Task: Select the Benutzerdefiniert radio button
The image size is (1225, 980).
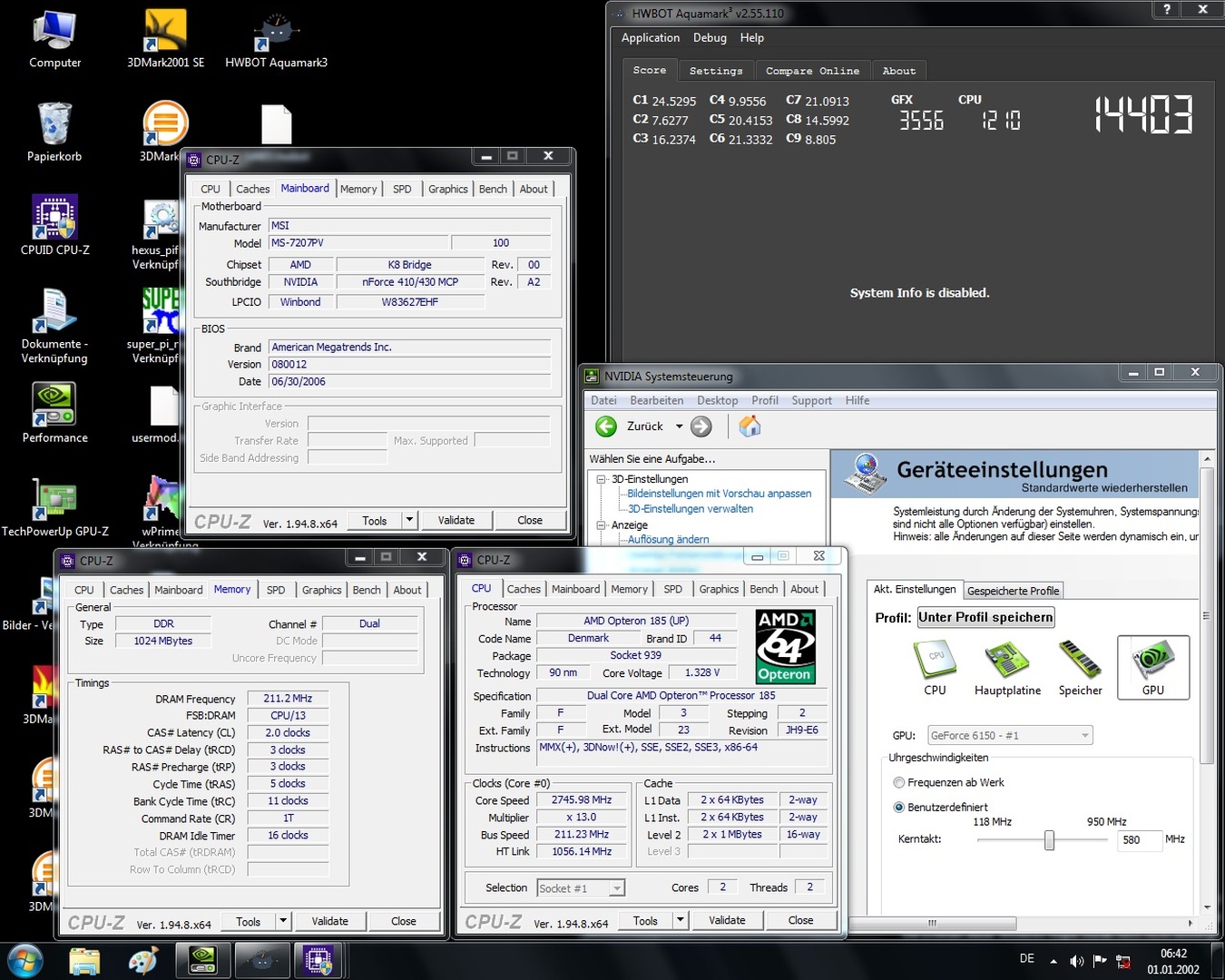Action: [x=899, y=807]
